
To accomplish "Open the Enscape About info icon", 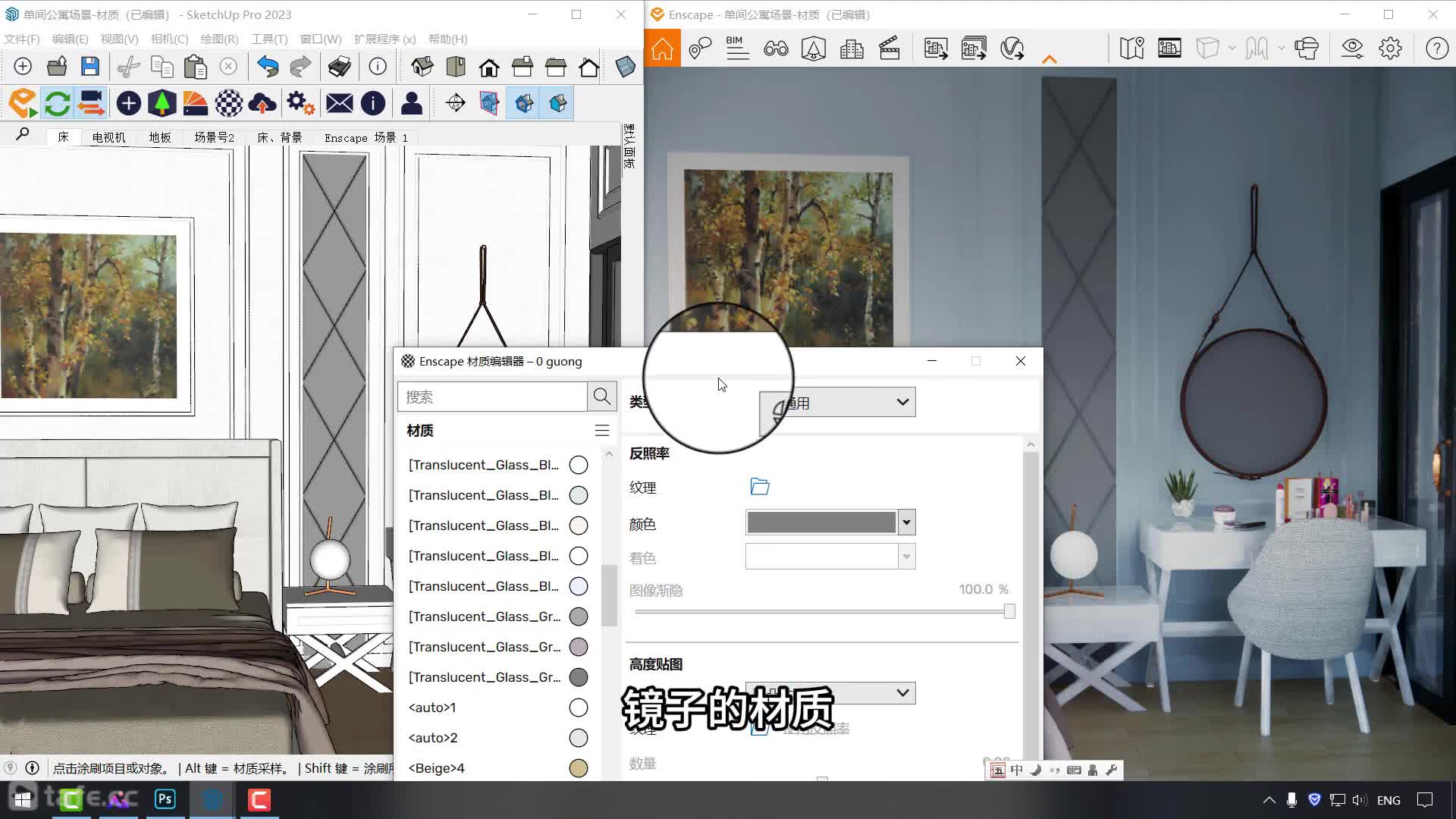I will [372, 103].
